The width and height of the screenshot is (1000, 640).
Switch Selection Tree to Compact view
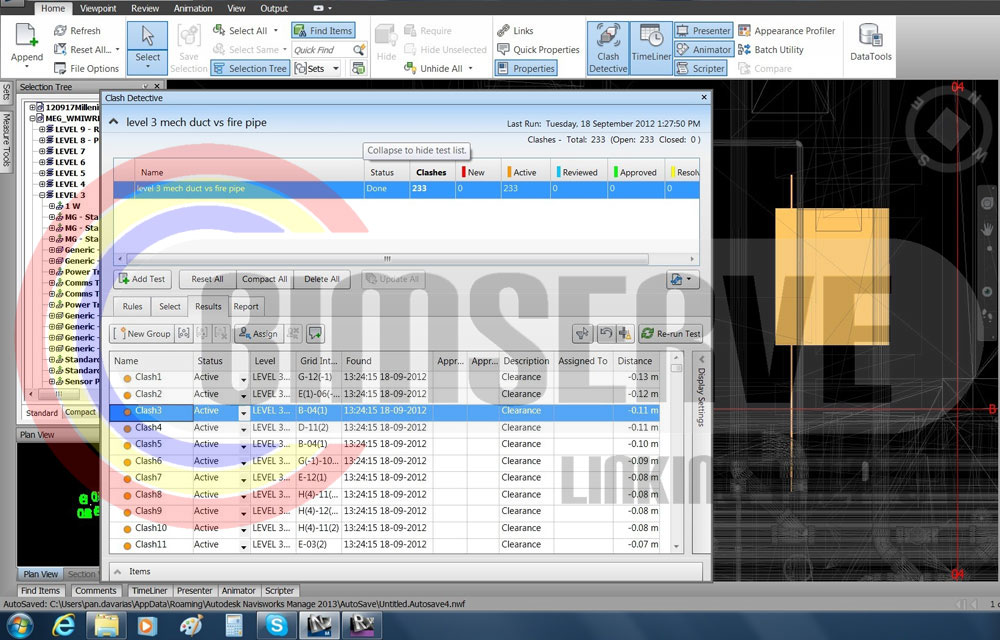point(80,412)
